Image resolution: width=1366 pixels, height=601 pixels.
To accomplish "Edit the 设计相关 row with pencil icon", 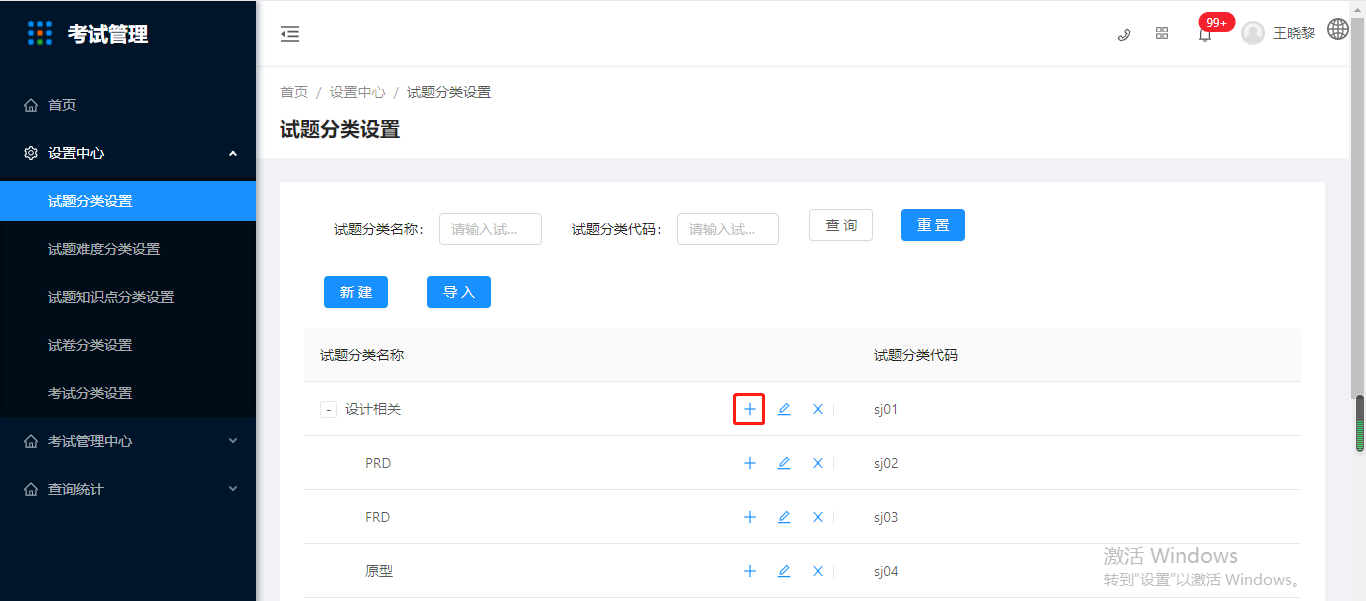I will tap(784, 409).
